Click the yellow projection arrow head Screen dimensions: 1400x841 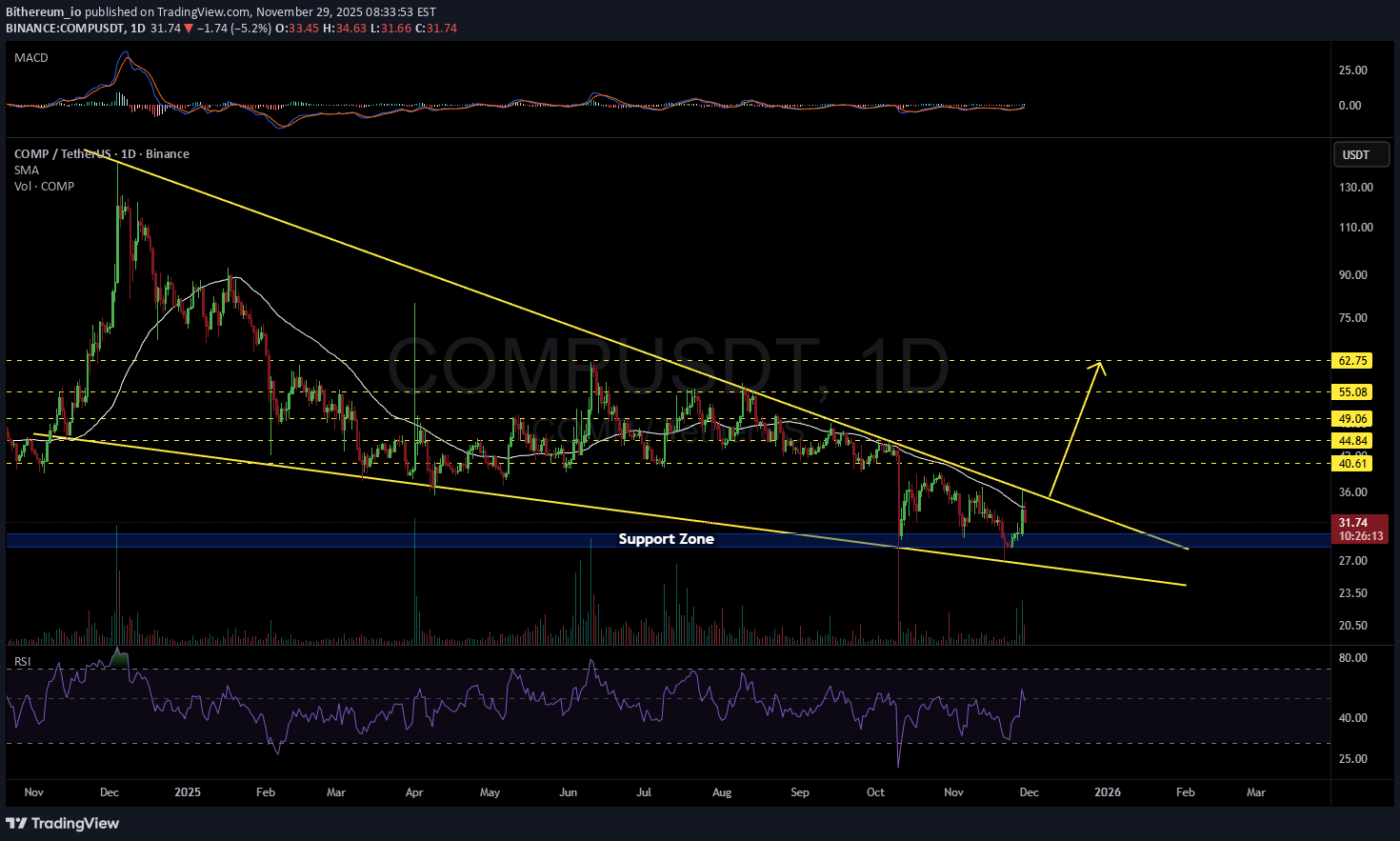(x=1102, y=365)
